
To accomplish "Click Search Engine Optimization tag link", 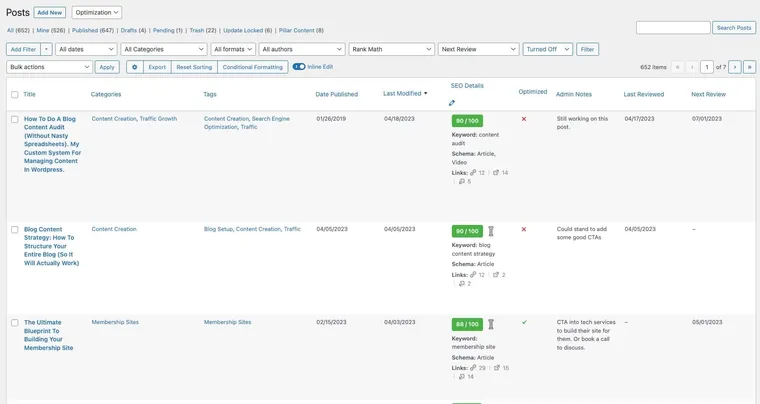I will (x=247, y=123).
